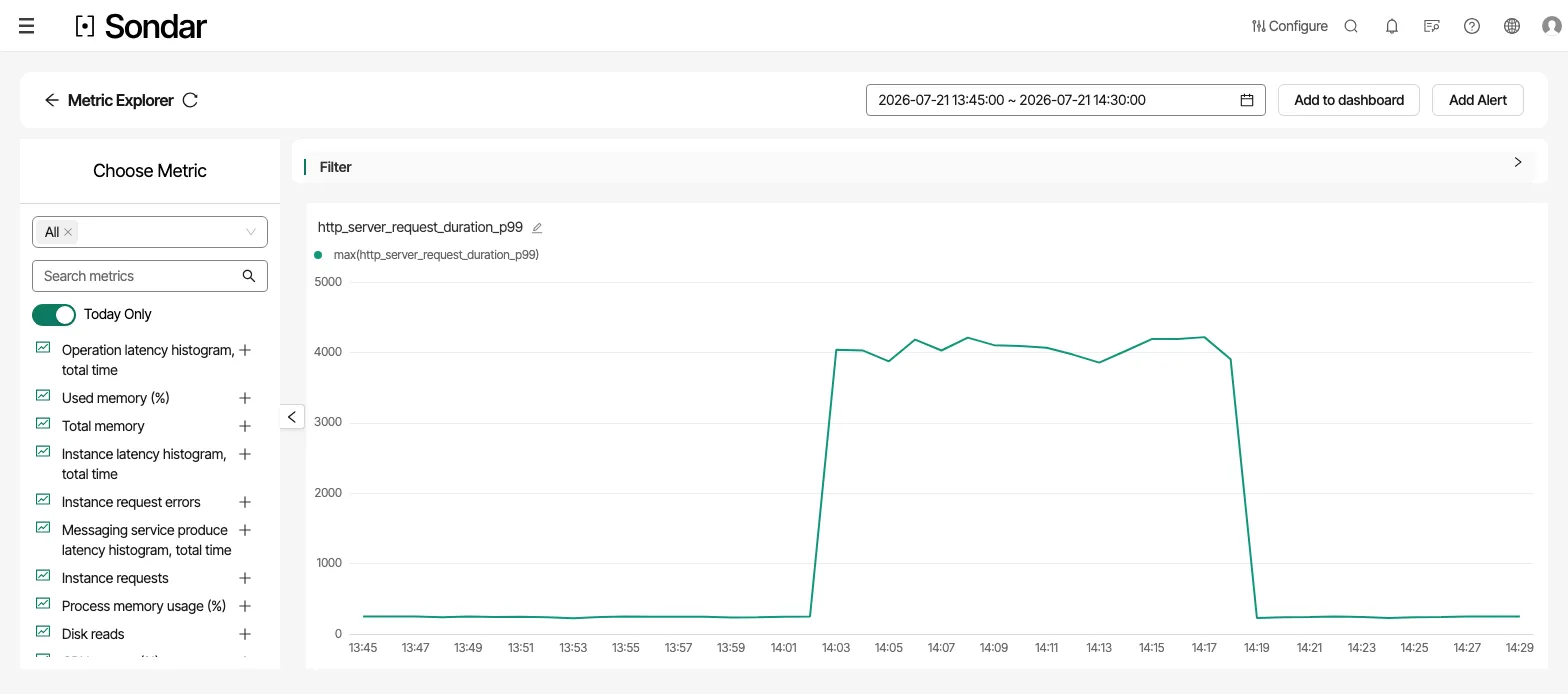The width and height of the screenshot is (1568, 694).
Task: Click the chart title http_server_request_duration_p99
Action: coord(420,227)
